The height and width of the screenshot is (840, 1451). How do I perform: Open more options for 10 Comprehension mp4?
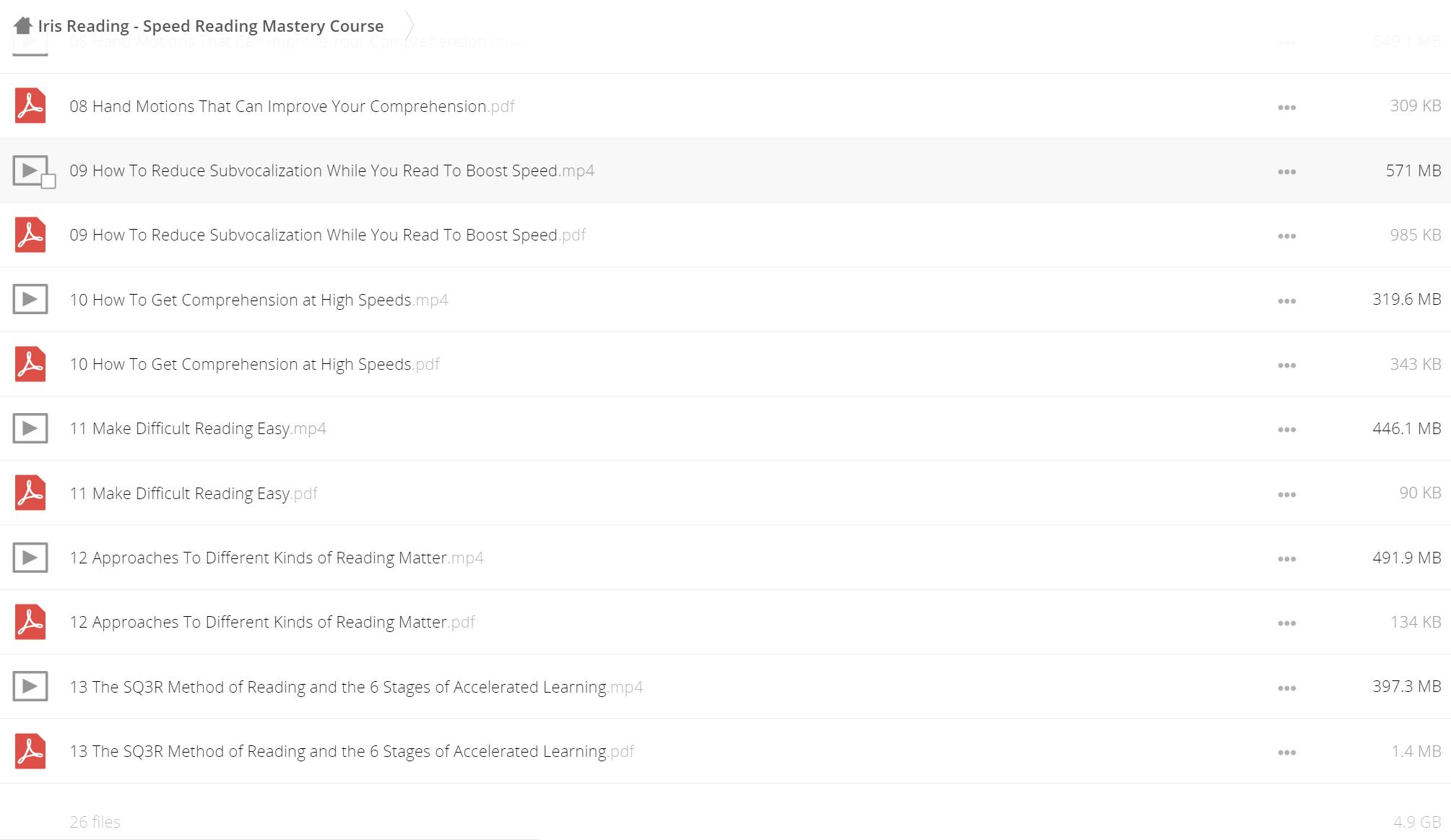1286,301
